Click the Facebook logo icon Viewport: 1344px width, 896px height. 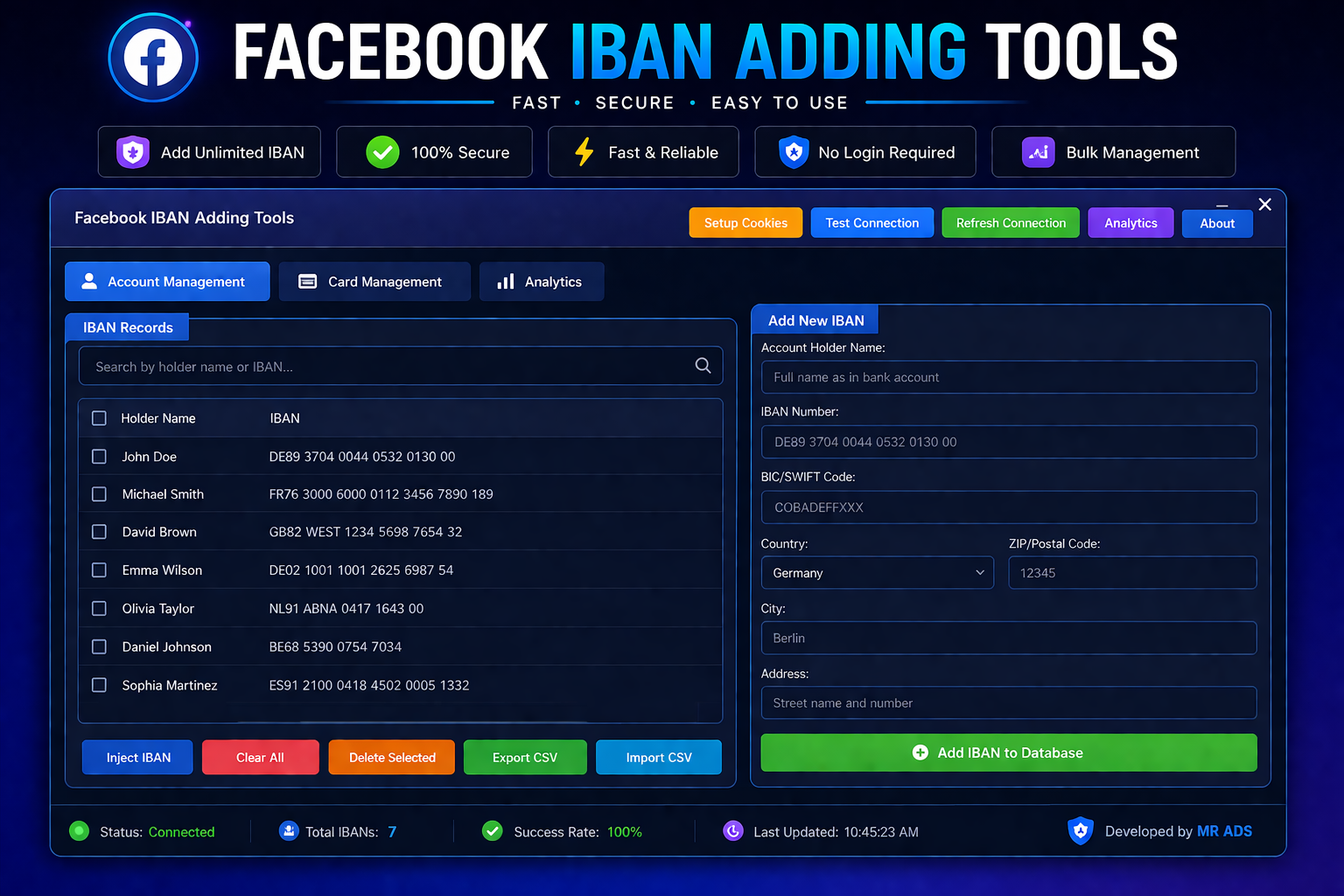click(x=153, y=58)
